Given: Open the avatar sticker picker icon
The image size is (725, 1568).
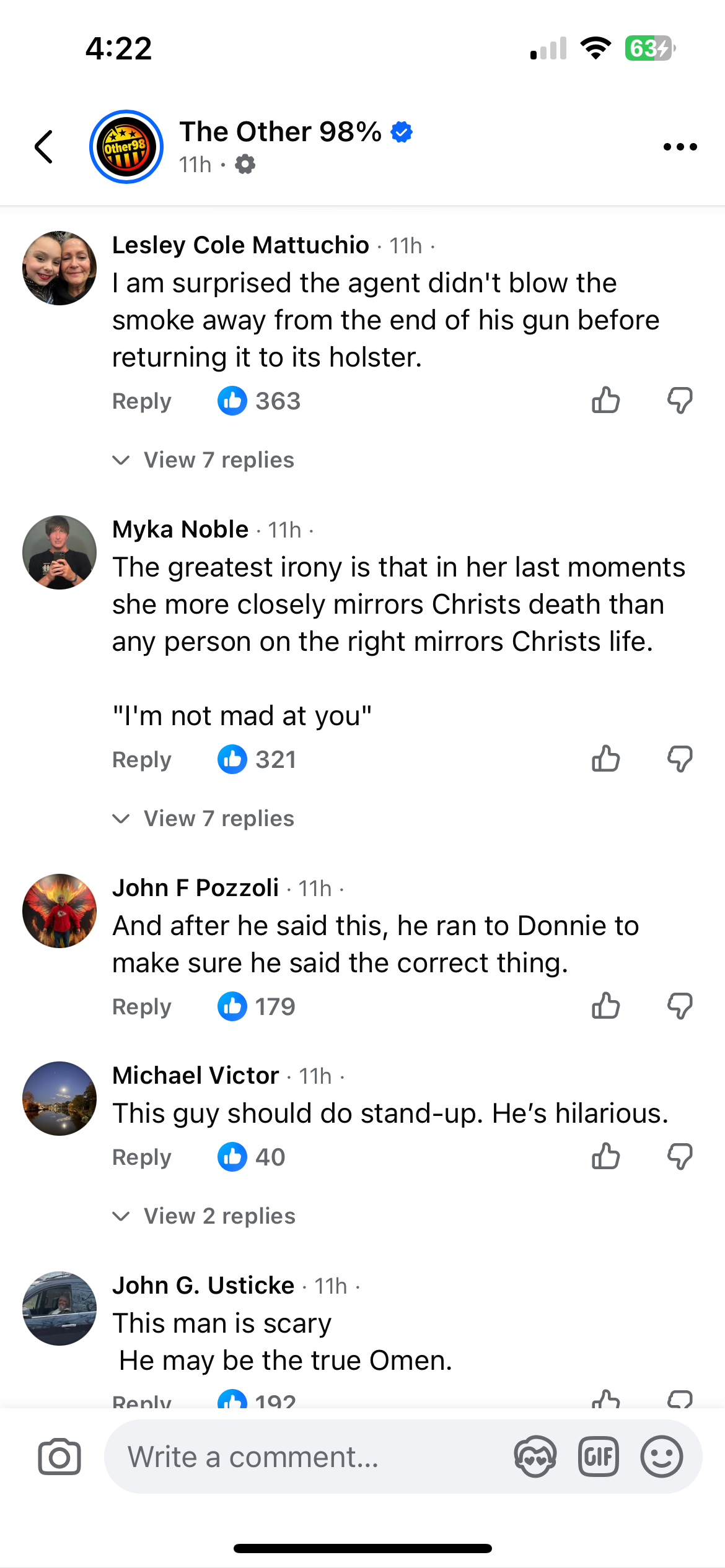Looking at the screenshot, I should [535, 1457].
